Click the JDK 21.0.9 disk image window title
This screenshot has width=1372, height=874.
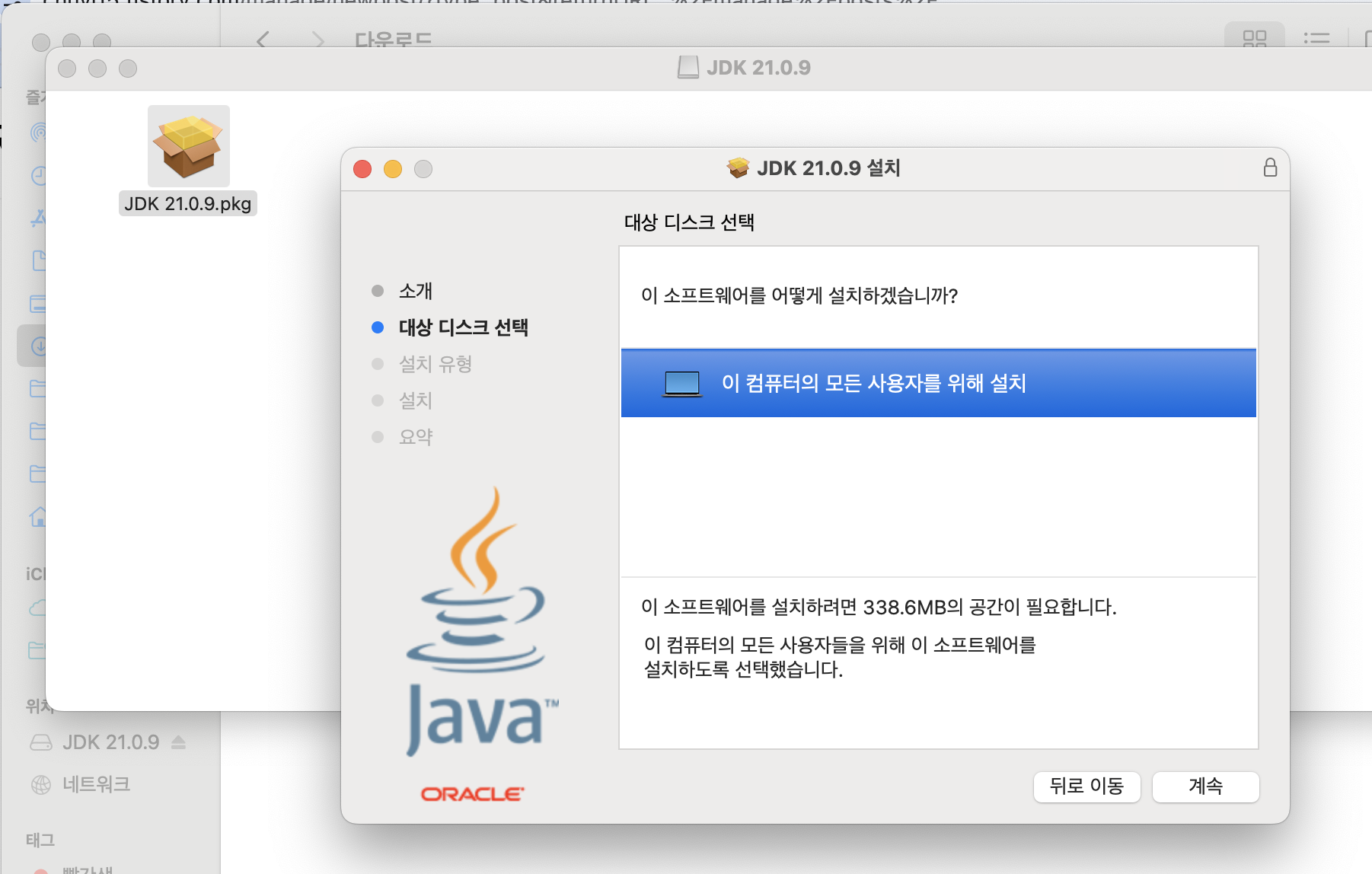pos(758,68)
